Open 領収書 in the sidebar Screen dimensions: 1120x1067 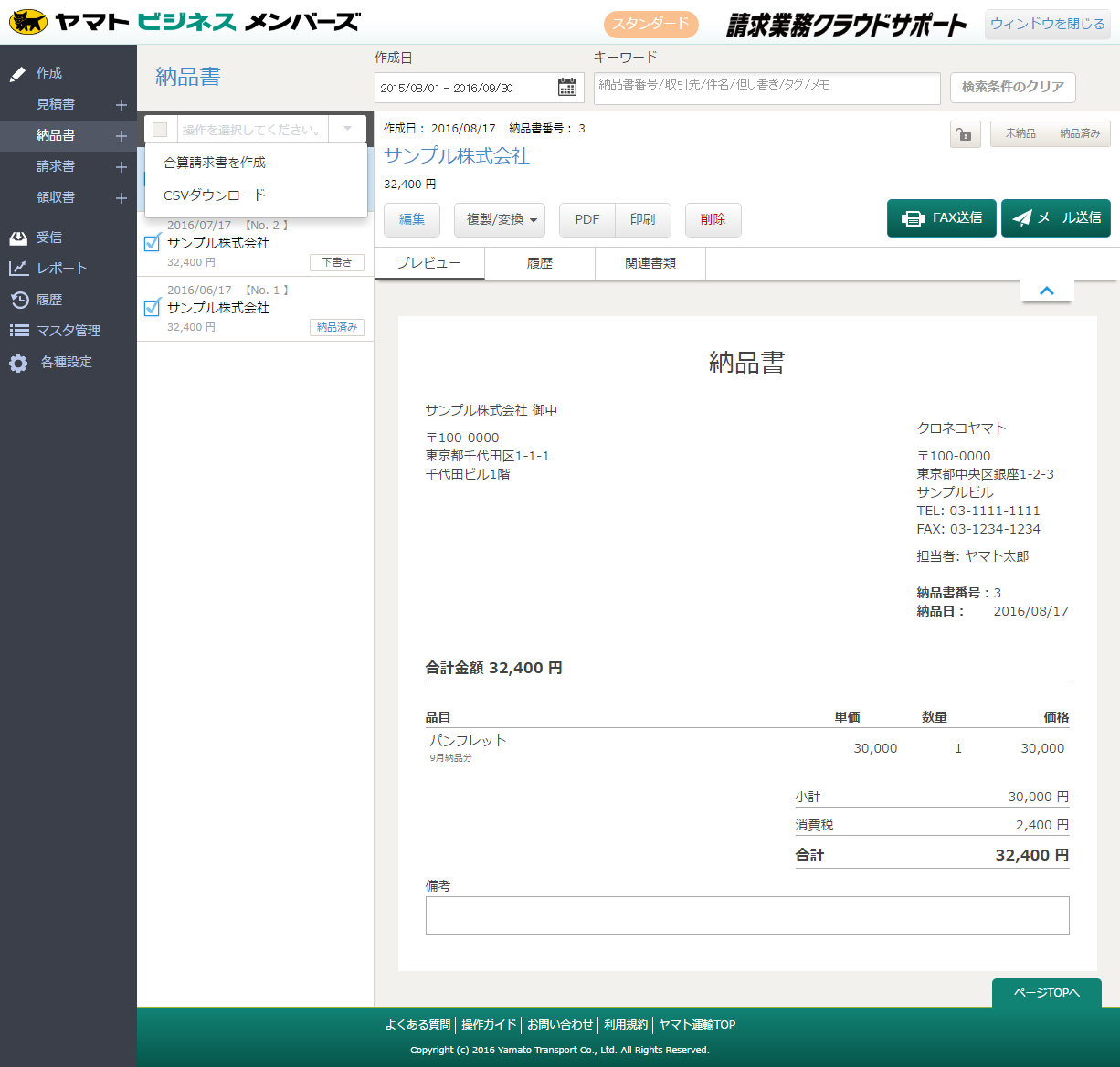click(56, 198)
